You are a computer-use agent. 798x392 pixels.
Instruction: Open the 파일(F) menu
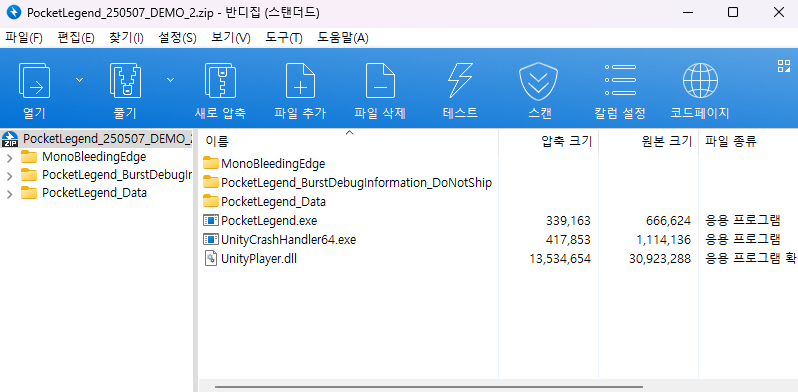click(x=24, y=38)
